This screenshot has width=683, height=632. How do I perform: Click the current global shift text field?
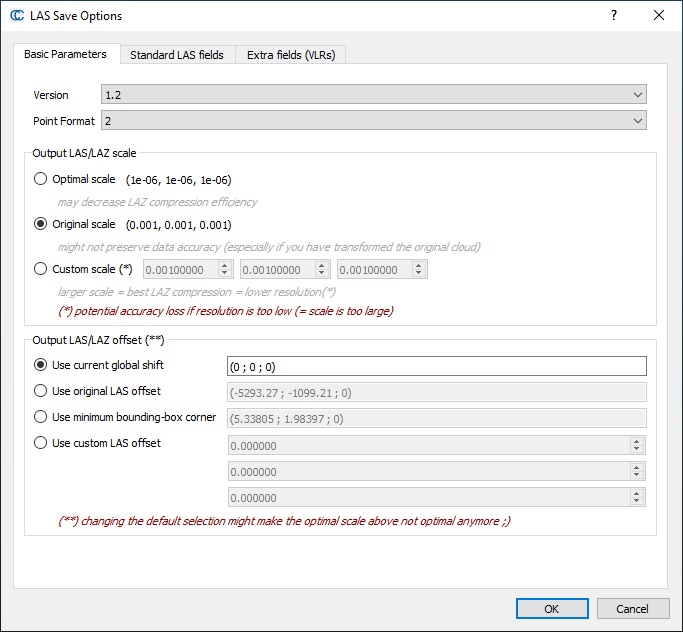click(436, 366)
